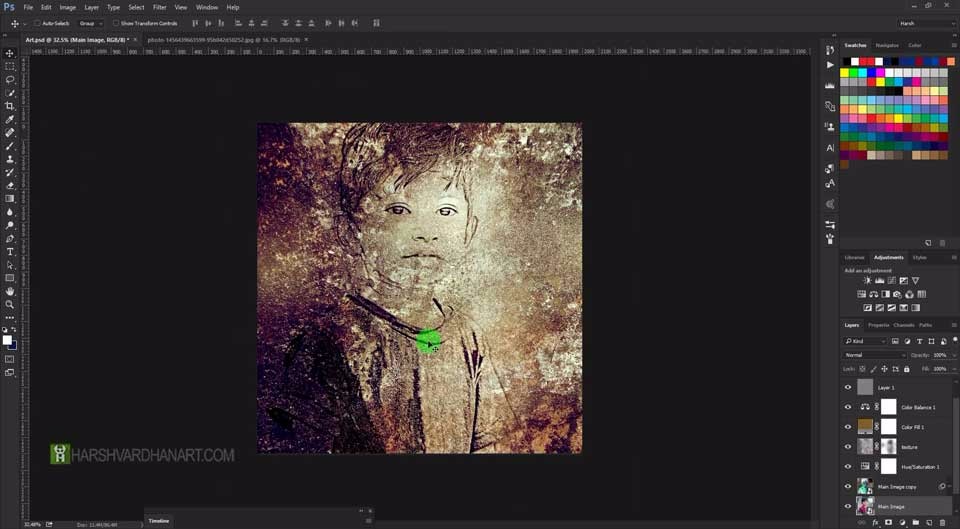Select the Pen tool
This screenshot has height=529, width=960.
pyautogui.click(x=10, y=239)
